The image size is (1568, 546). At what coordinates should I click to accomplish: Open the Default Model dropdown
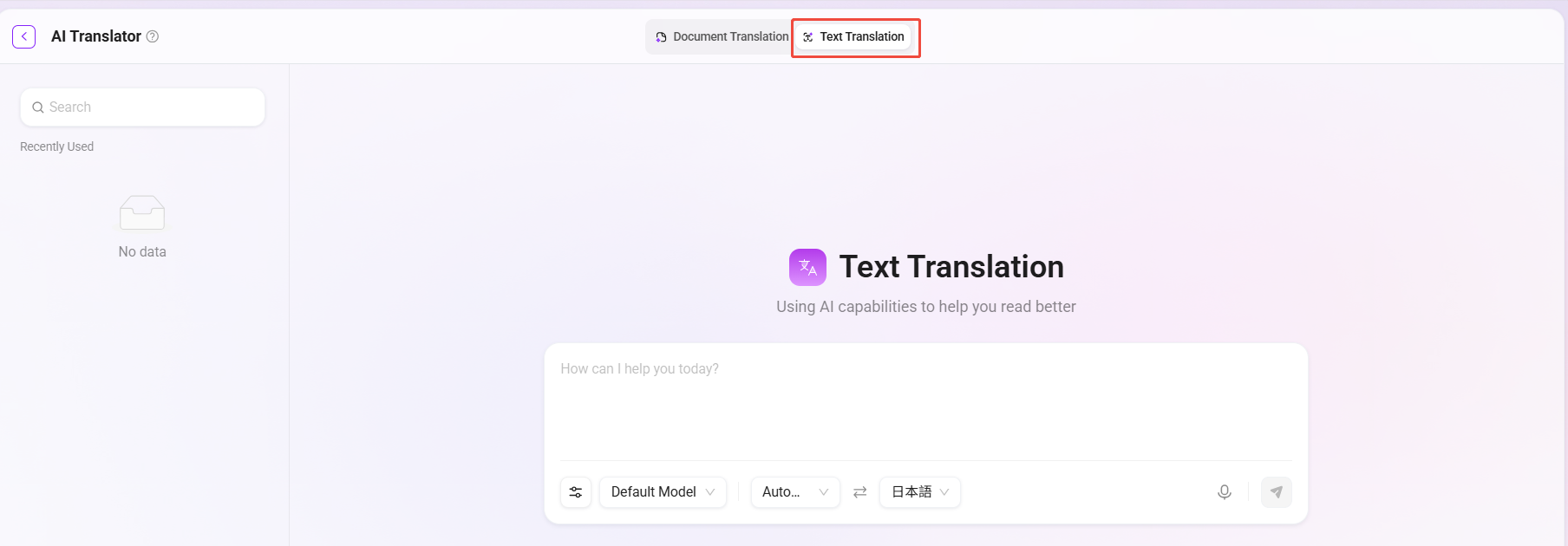tap(663, 492)
